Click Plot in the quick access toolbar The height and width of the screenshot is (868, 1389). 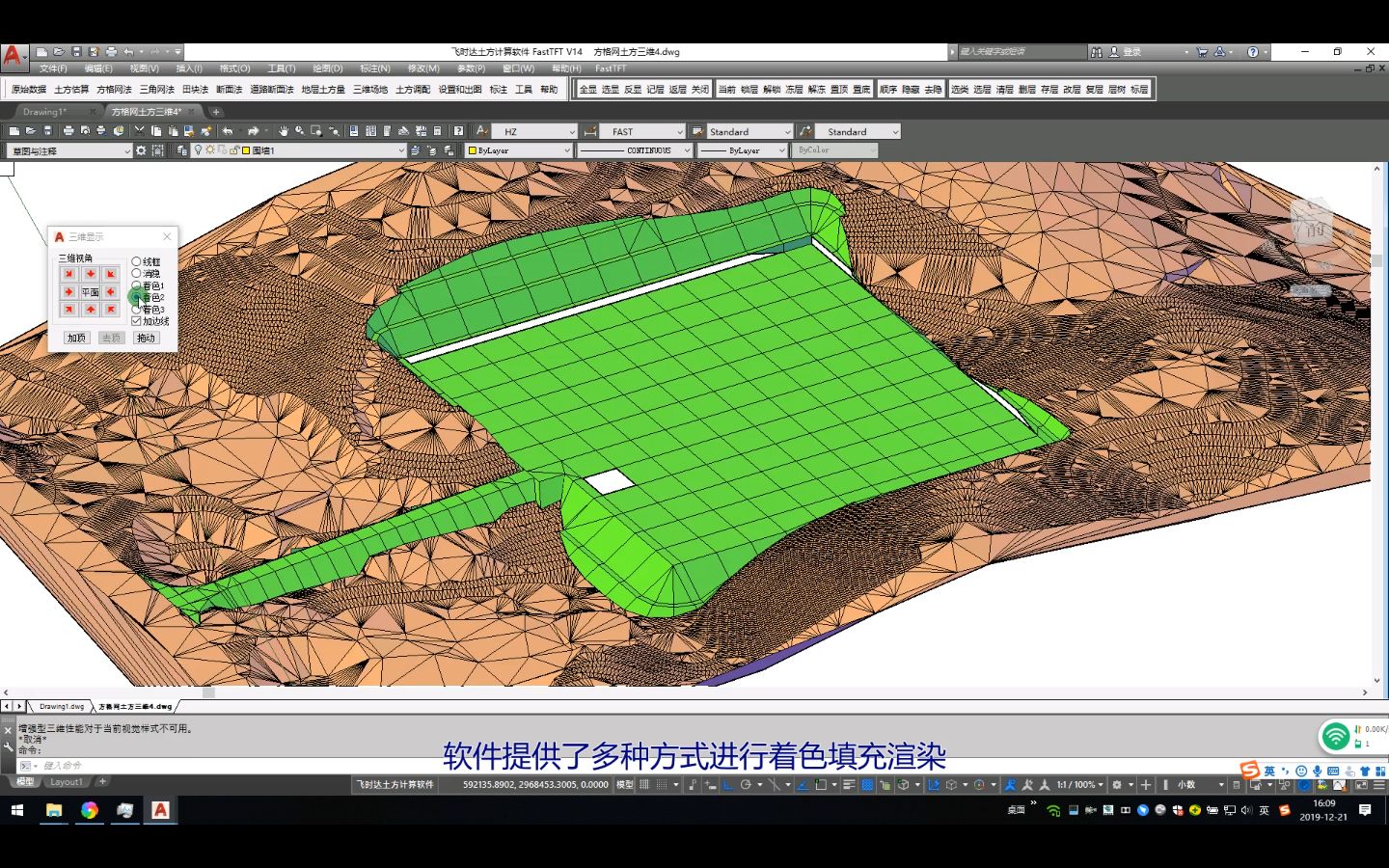[111, 52]
